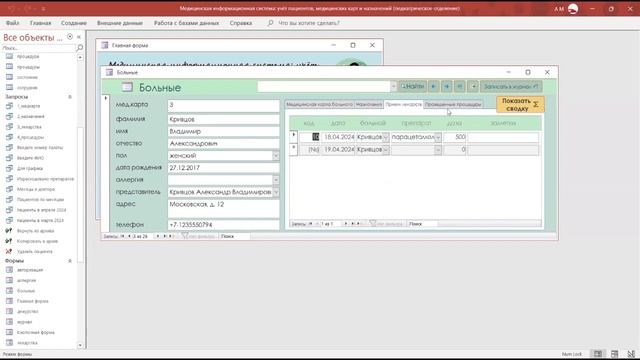Select the 'пациенты в марте 2024' query icon
The image size is (640, 360).
9,220
